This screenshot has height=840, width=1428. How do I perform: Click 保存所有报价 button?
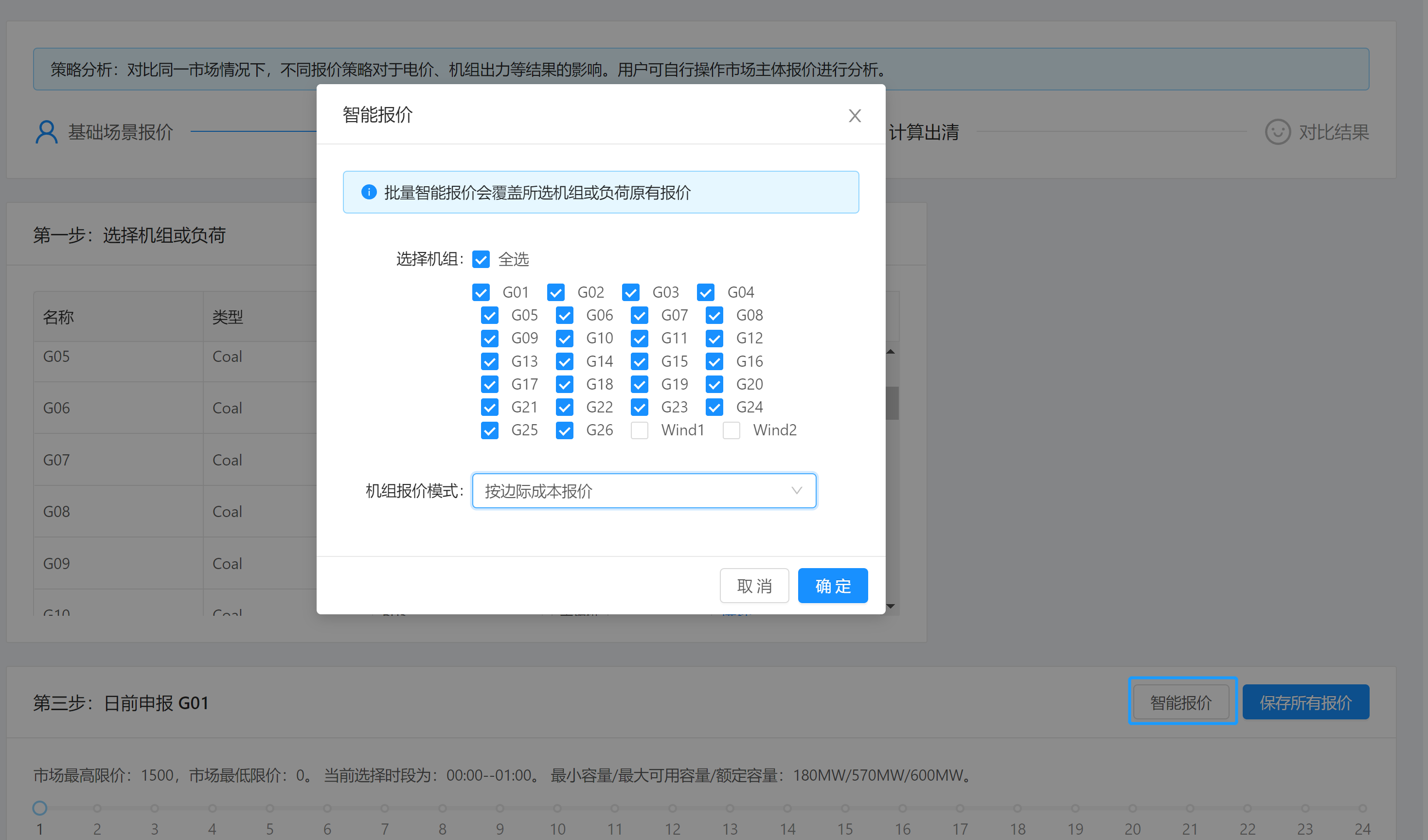click(1305, 702)
